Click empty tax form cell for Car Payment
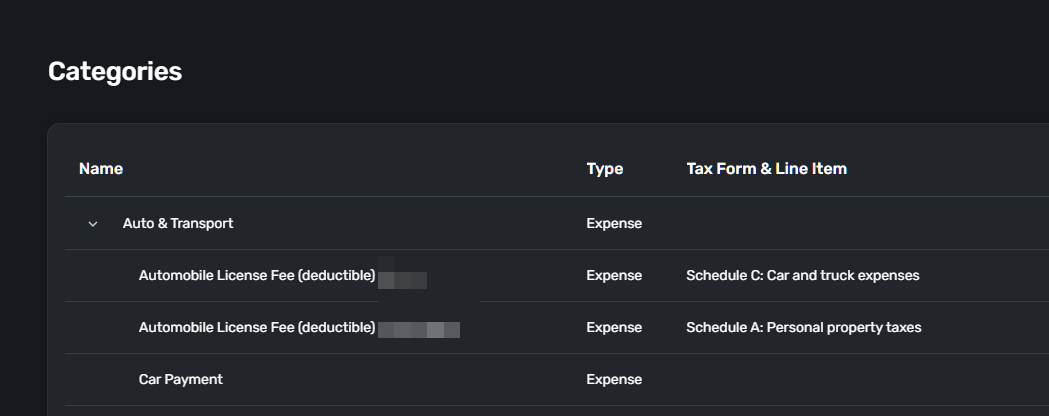Viewport: 1049px width, 416px height. pyautogui.click(x=800, y=380)
